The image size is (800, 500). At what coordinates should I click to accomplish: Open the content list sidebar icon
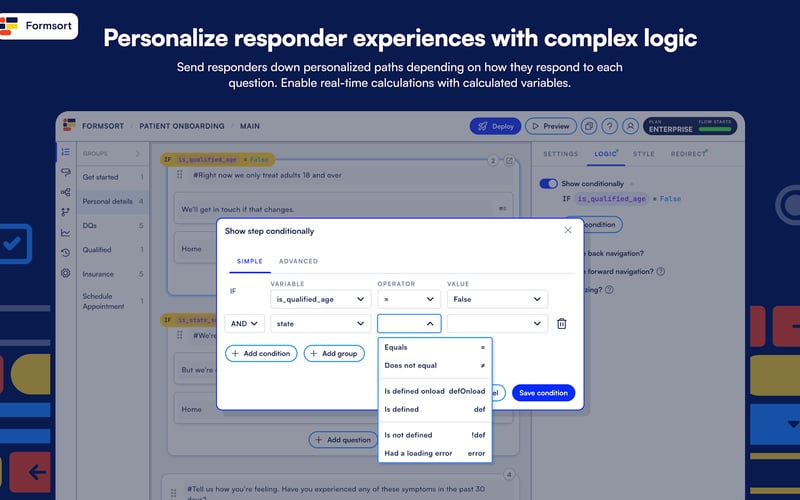tap(65, 152)
